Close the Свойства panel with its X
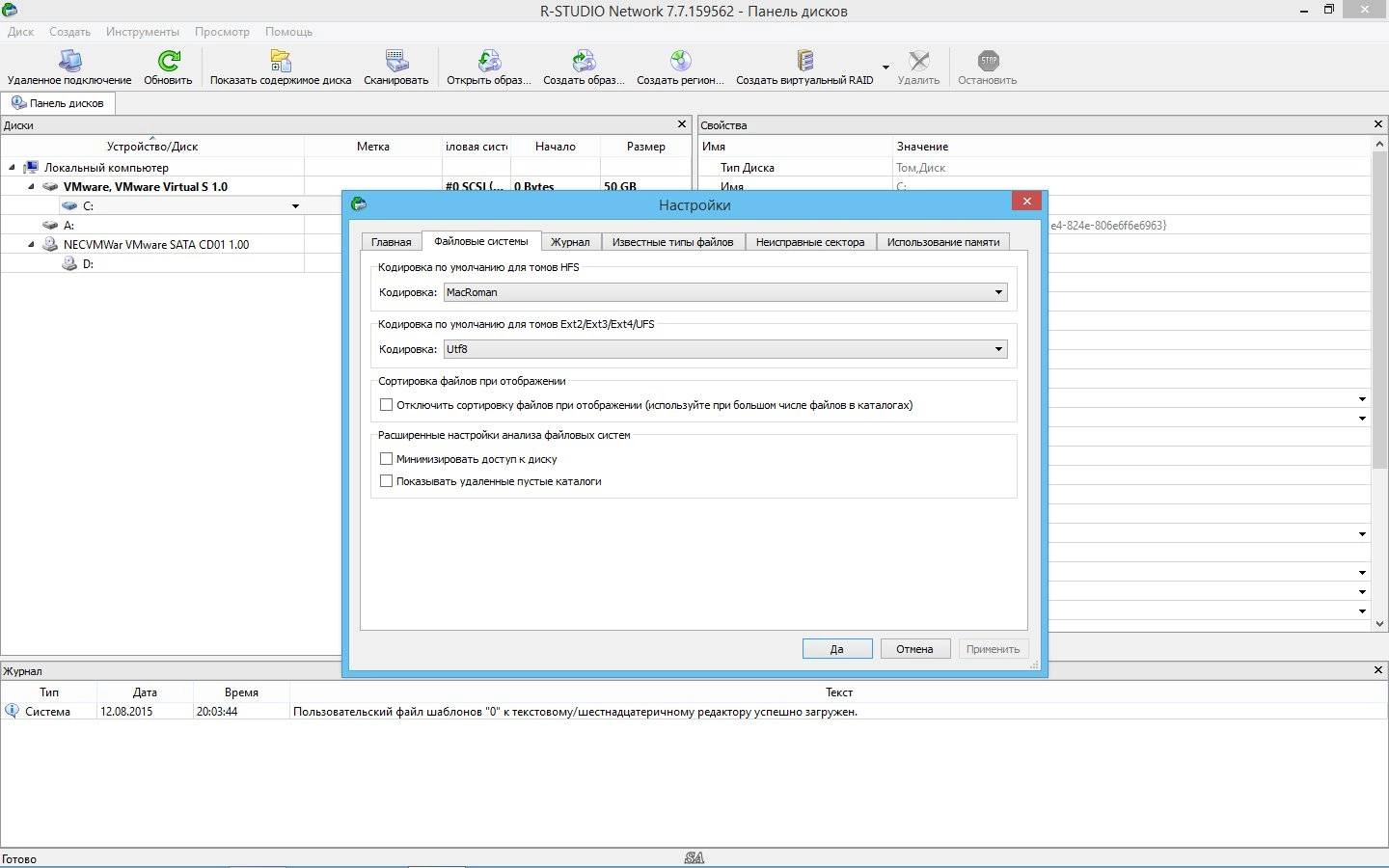The image size is (1389, 868). click(x=1377, y=124)
